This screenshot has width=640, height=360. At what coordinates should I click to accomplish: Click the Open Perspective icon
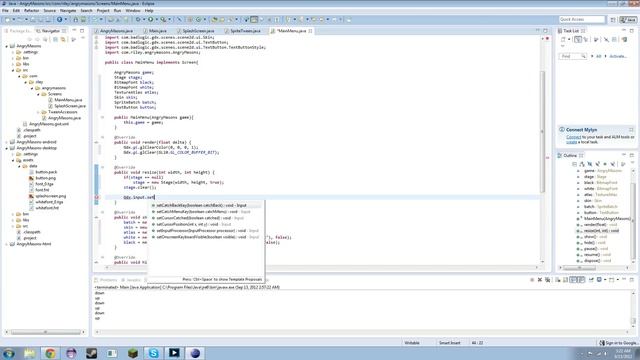click(613, 20)
